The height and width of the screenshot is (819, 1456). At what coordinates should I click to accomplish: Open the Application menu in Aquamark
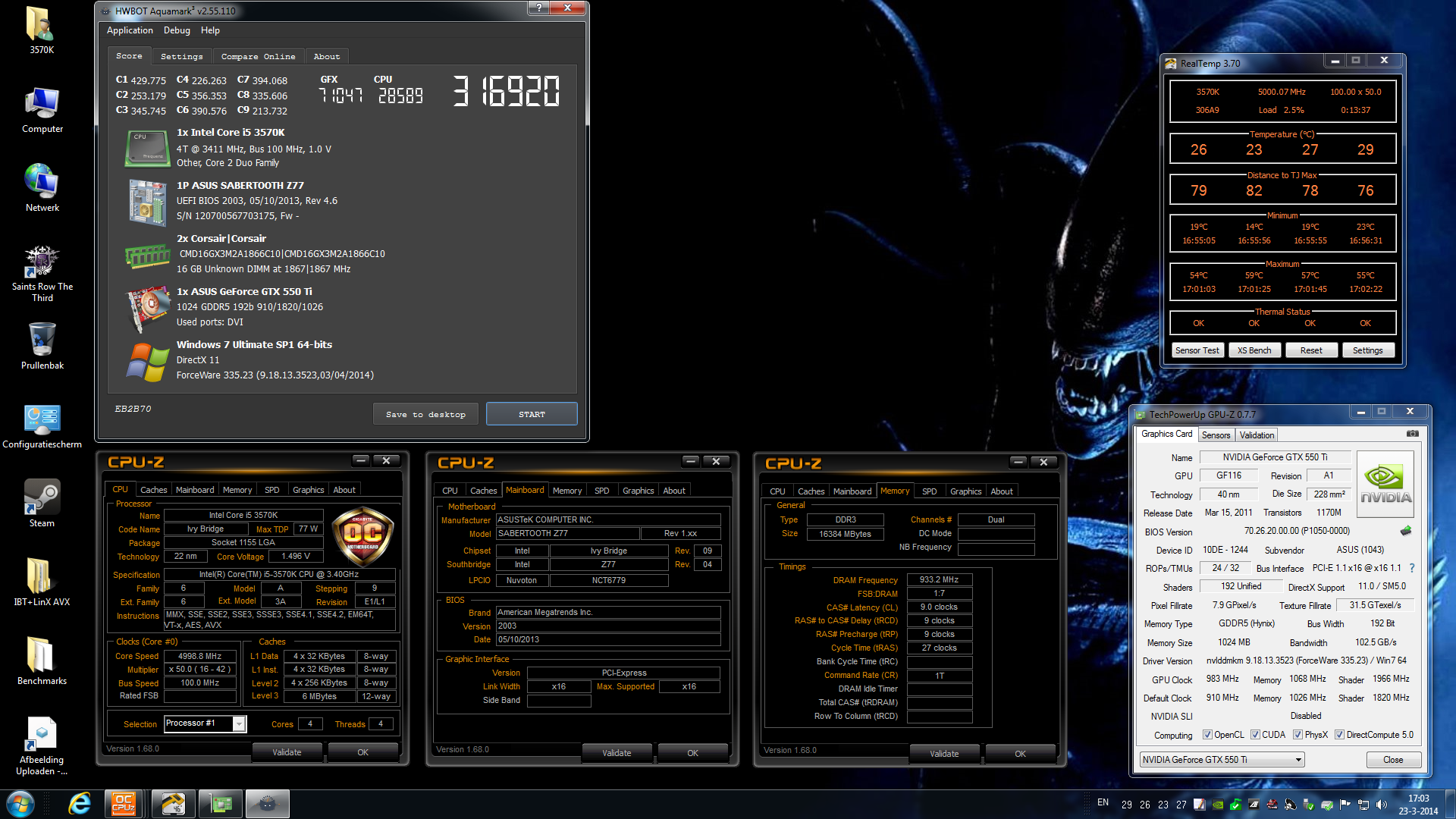click(x=130, y=30)
